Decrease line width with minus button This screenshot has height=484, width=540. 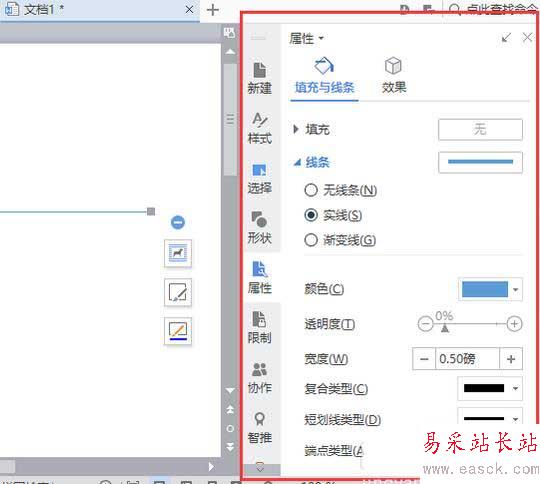(424, 359)
